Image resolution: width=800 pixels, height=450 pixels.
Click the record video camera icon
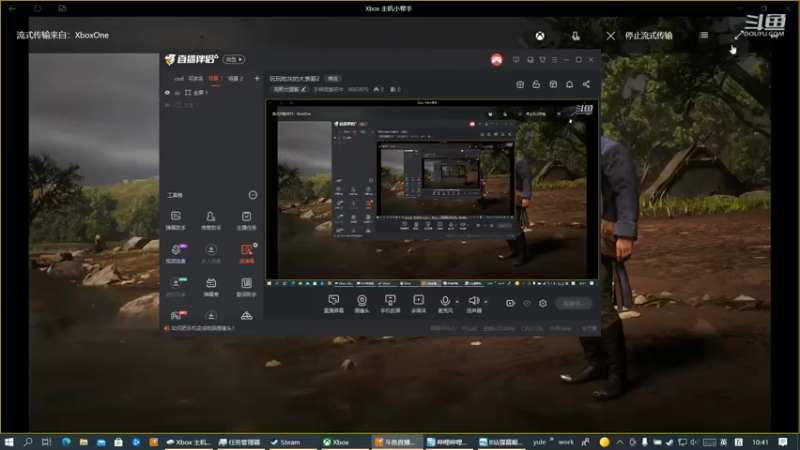[x=510, y=303]
